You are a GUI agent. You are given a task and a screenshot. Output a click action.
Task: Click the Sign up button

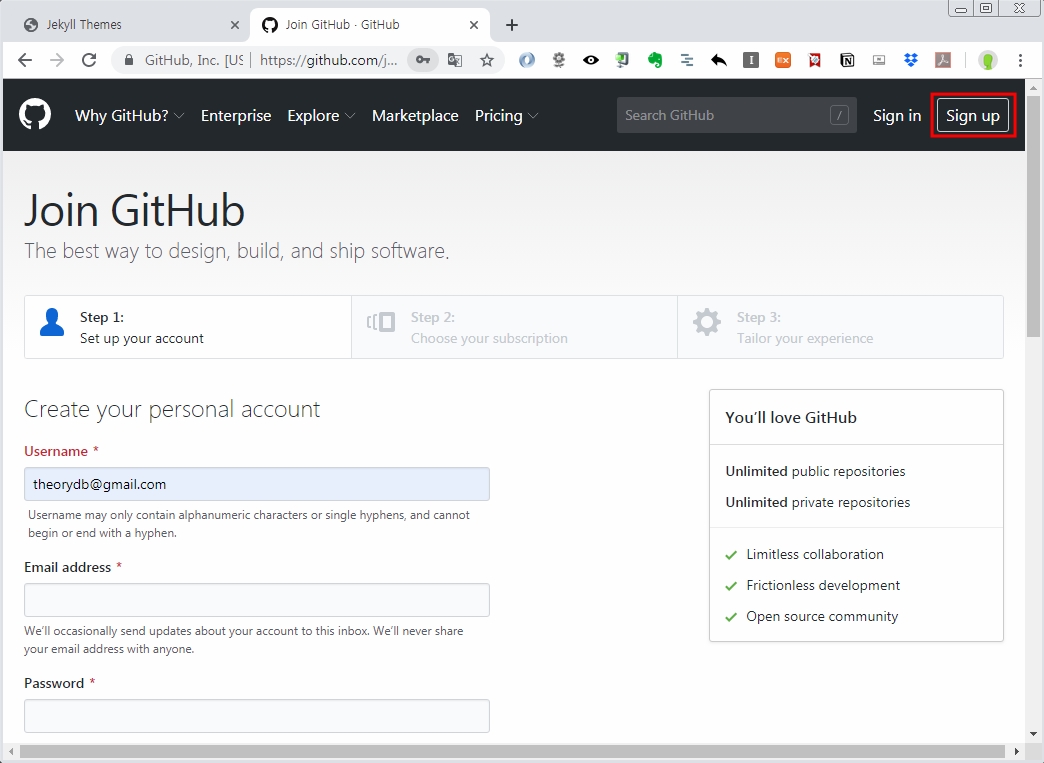(972, 115)
